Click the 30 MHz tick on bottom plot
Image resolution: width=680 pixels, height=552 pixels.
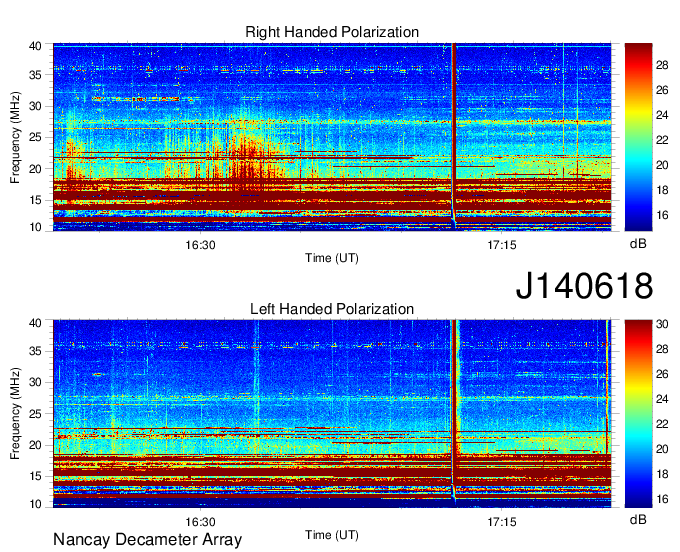tap(35, 382)
